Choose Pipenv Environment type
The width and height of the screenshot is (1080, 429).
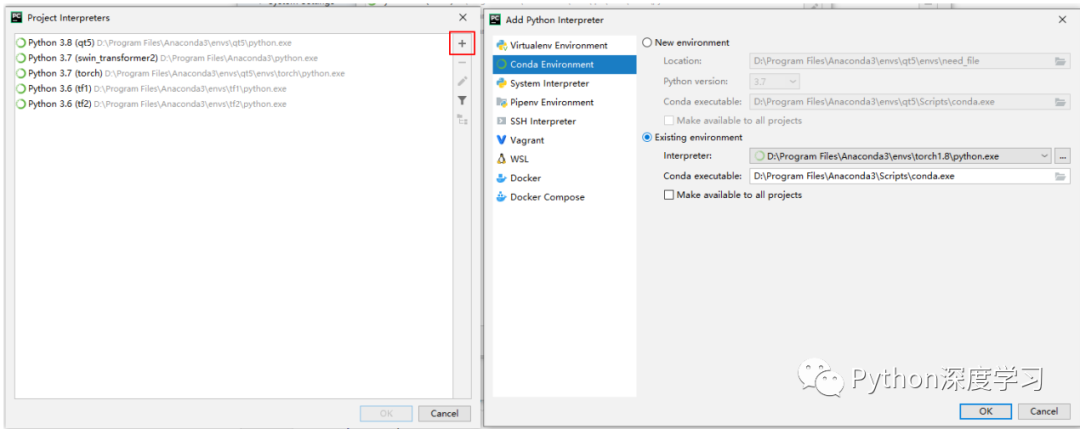click(565, 102)
